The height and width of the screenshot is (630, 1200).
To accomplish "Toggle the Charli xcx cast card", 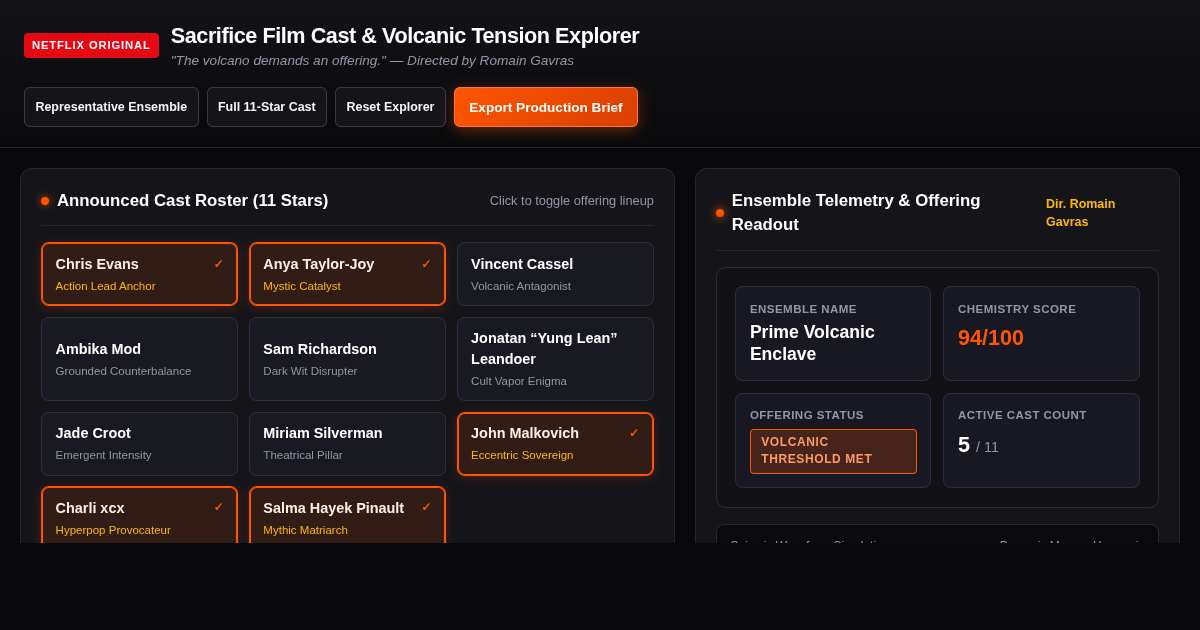I will pyautogui.click(x=139, y=515).
